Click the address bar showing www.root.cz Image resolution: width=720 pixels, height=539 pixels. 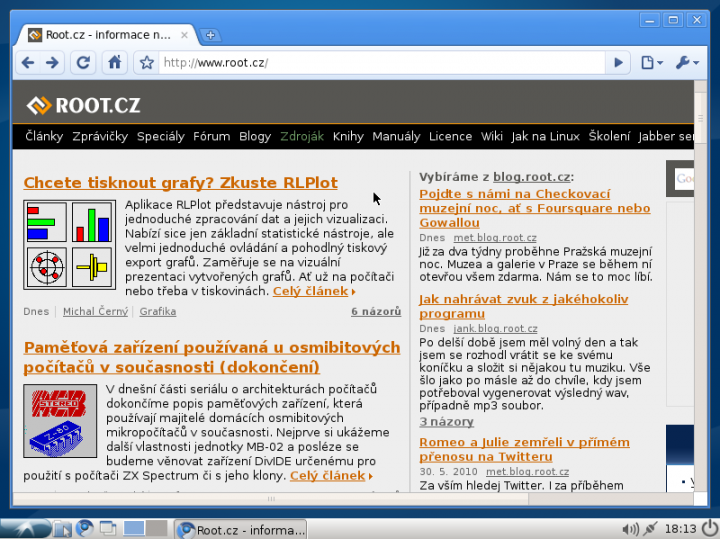(381, 62)
